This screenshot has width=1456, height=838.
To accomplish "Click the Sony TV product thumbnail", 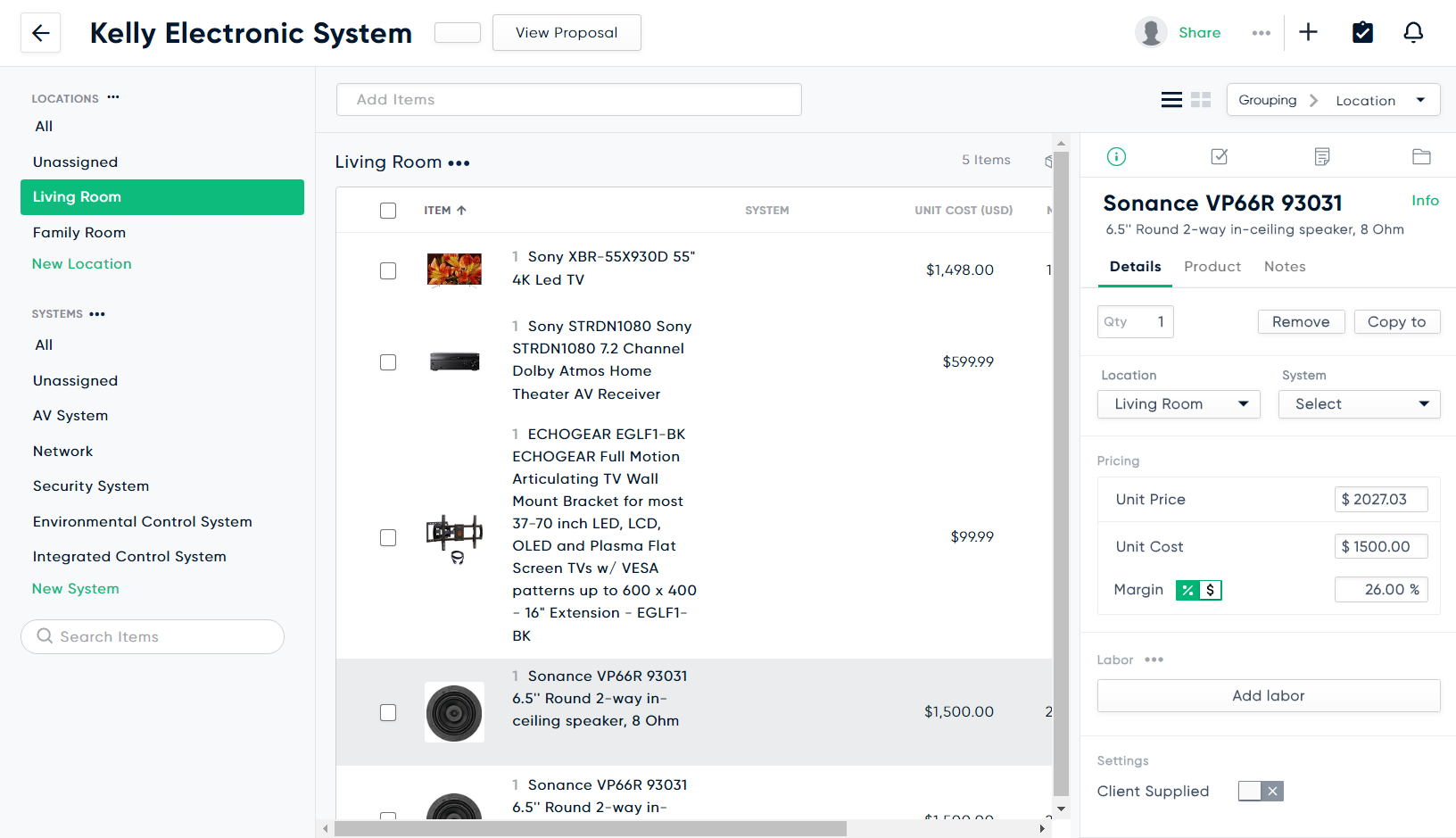I will 454,270.
